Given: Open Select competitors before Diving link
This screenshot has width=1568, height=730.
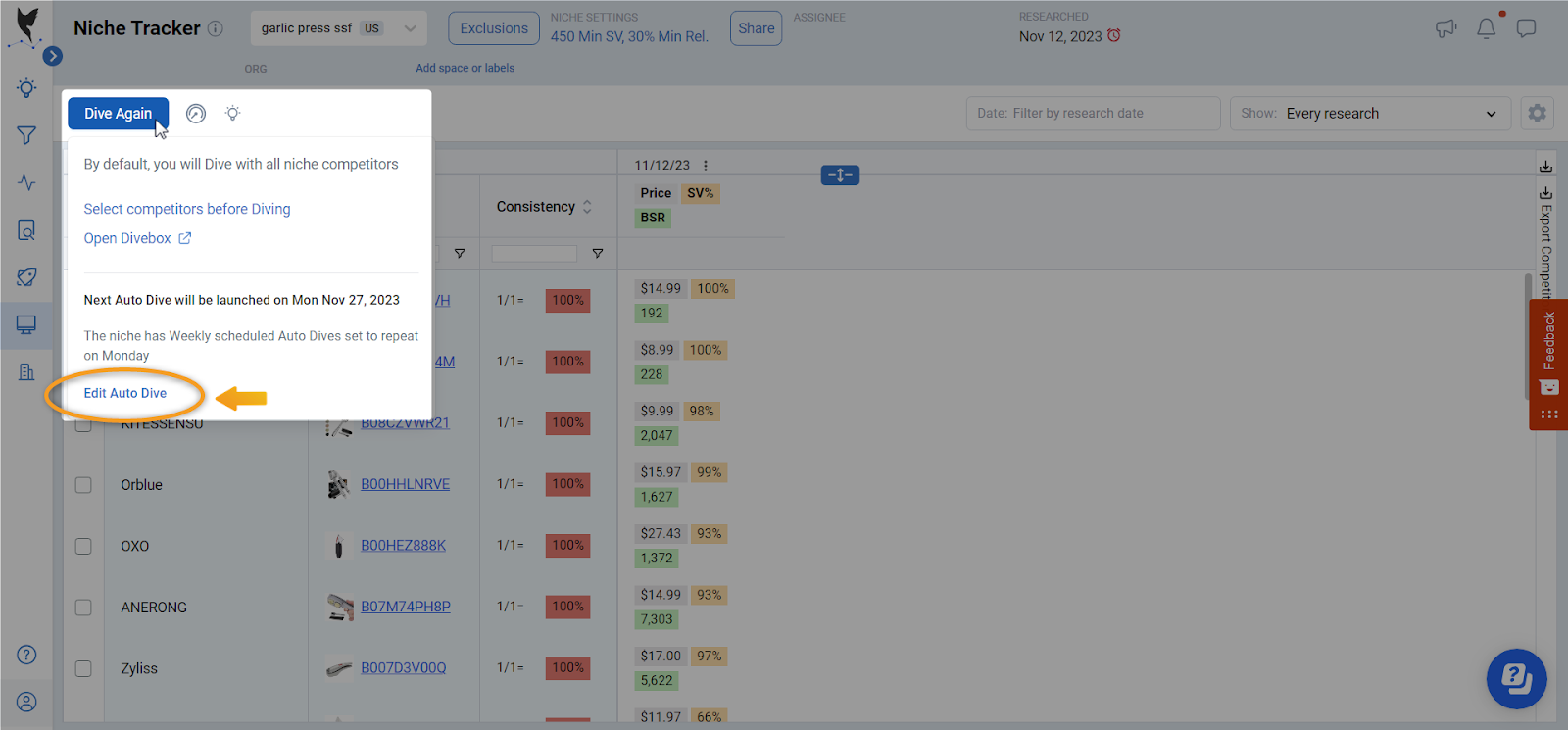Looking at the screenshot, I should (x=187, y=209).
